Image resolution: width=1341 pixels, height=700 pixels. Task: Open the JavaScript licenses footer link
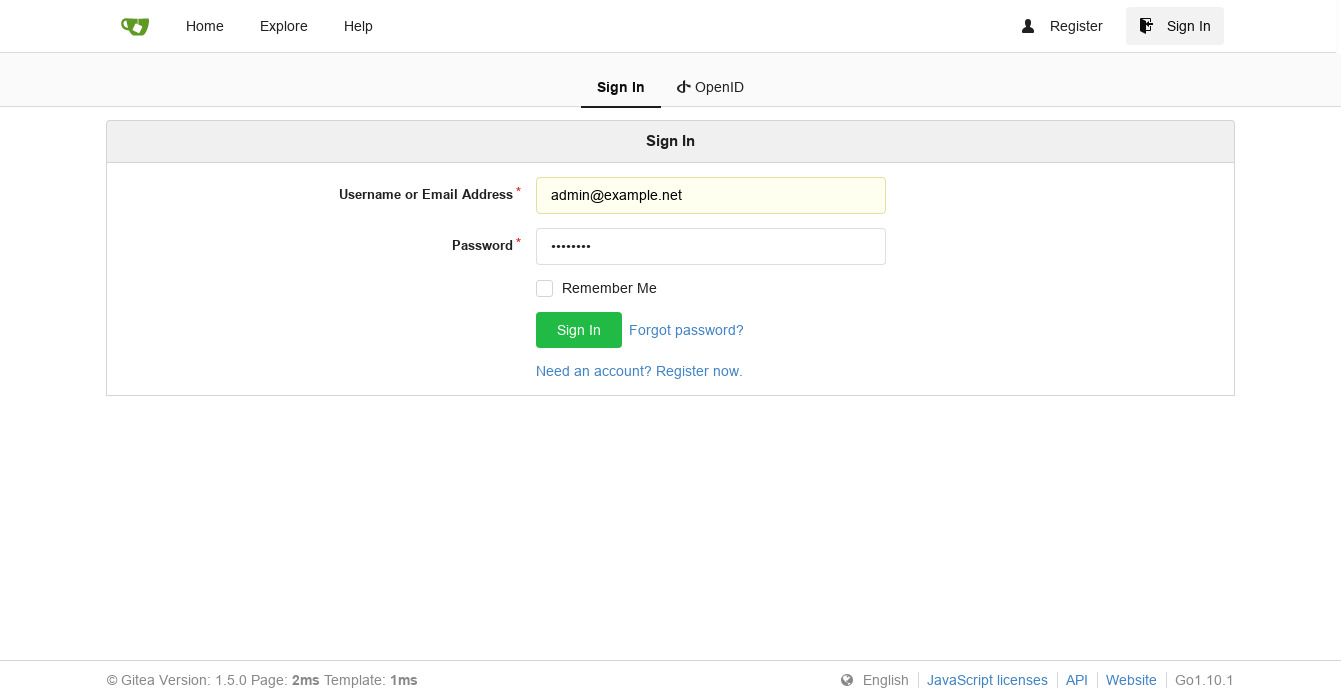coord(987,680)
